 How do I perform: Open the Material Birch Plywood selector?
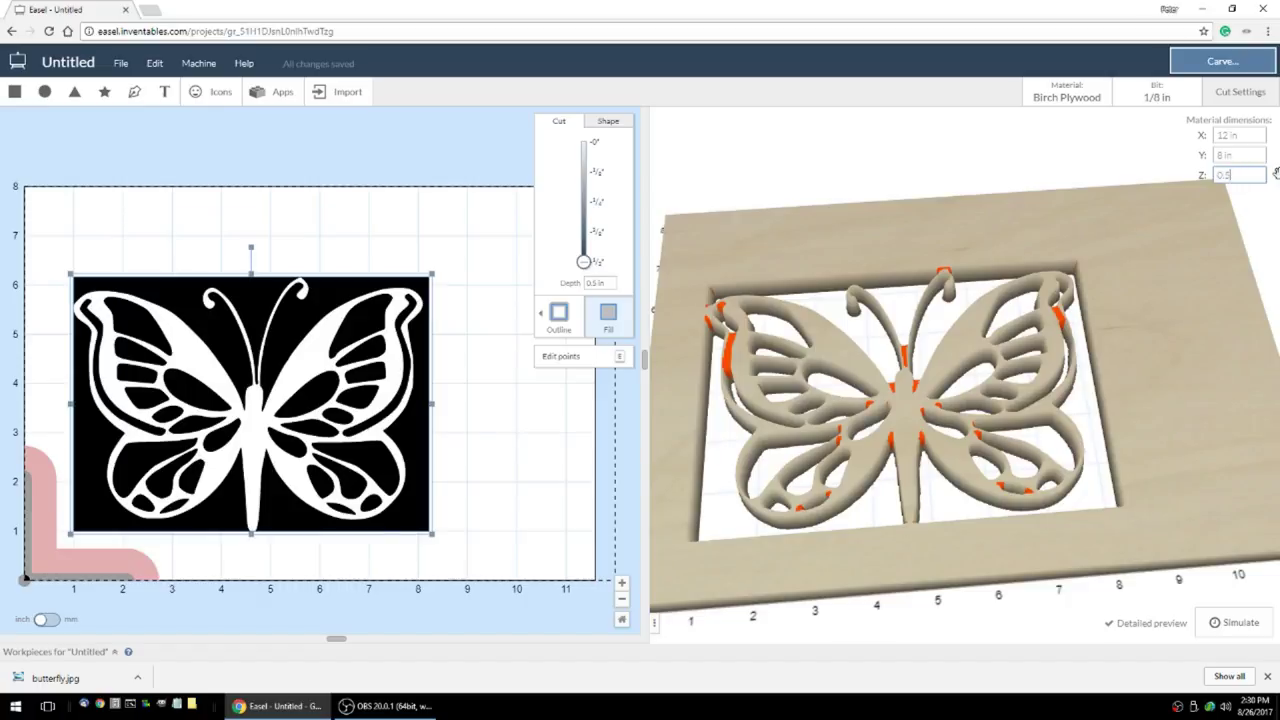tap(1067, 92)
